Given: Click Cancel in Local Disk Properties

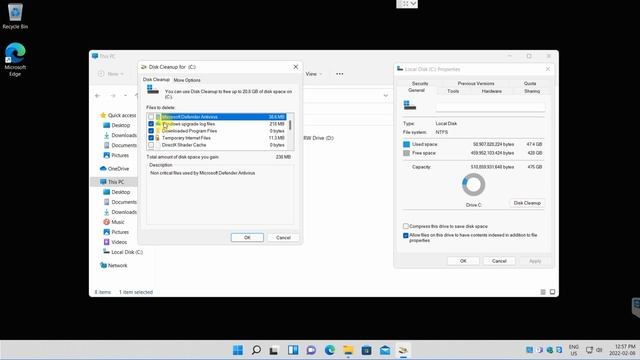Looking at the screenshot, I should [x=499, y=261].
